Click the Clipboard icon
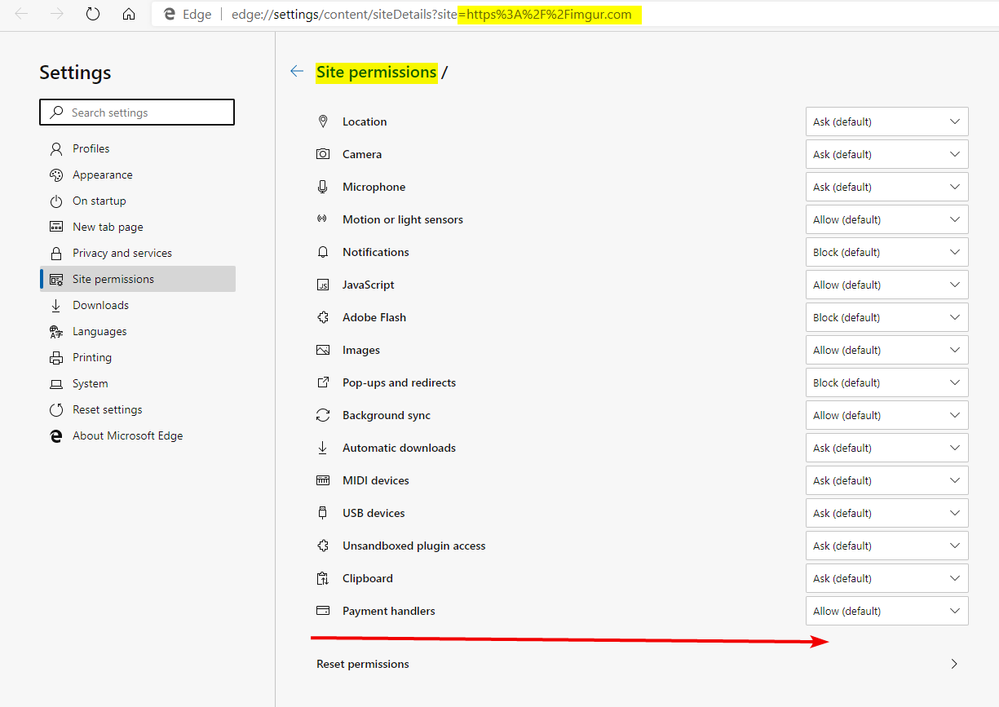The width and height of the screenshot is (999, 707). pos(323,578)
